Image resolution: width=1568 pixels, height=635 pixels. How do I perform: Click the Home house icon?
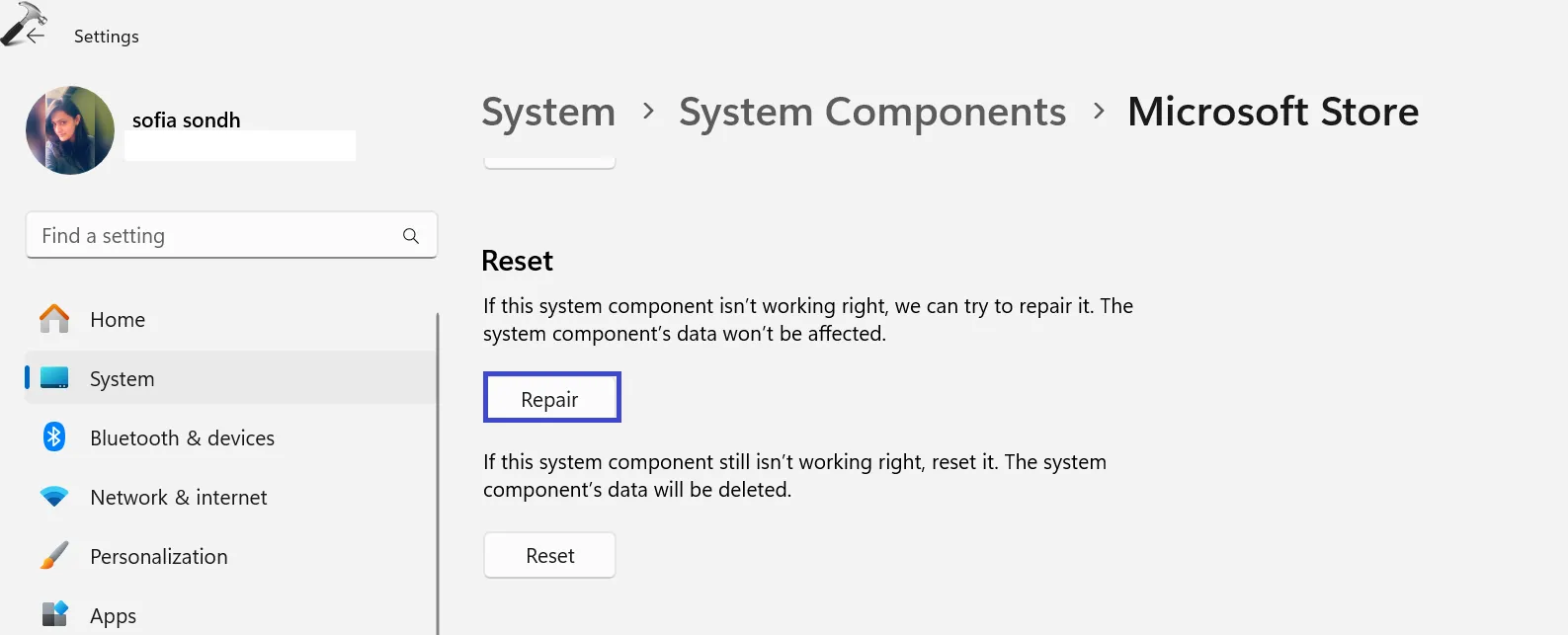(54, 319)
